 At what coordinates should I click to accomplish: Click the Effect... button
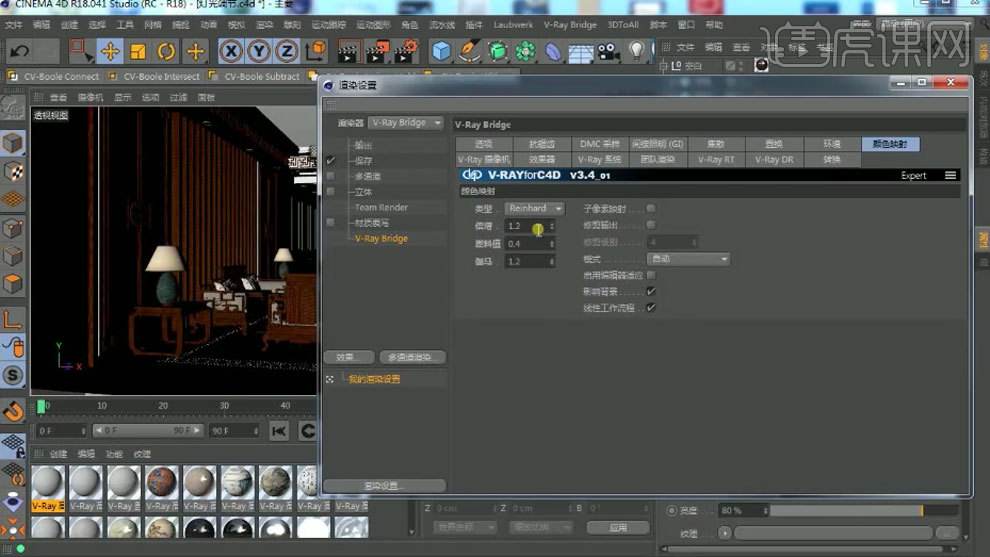(x=349, y=357)
